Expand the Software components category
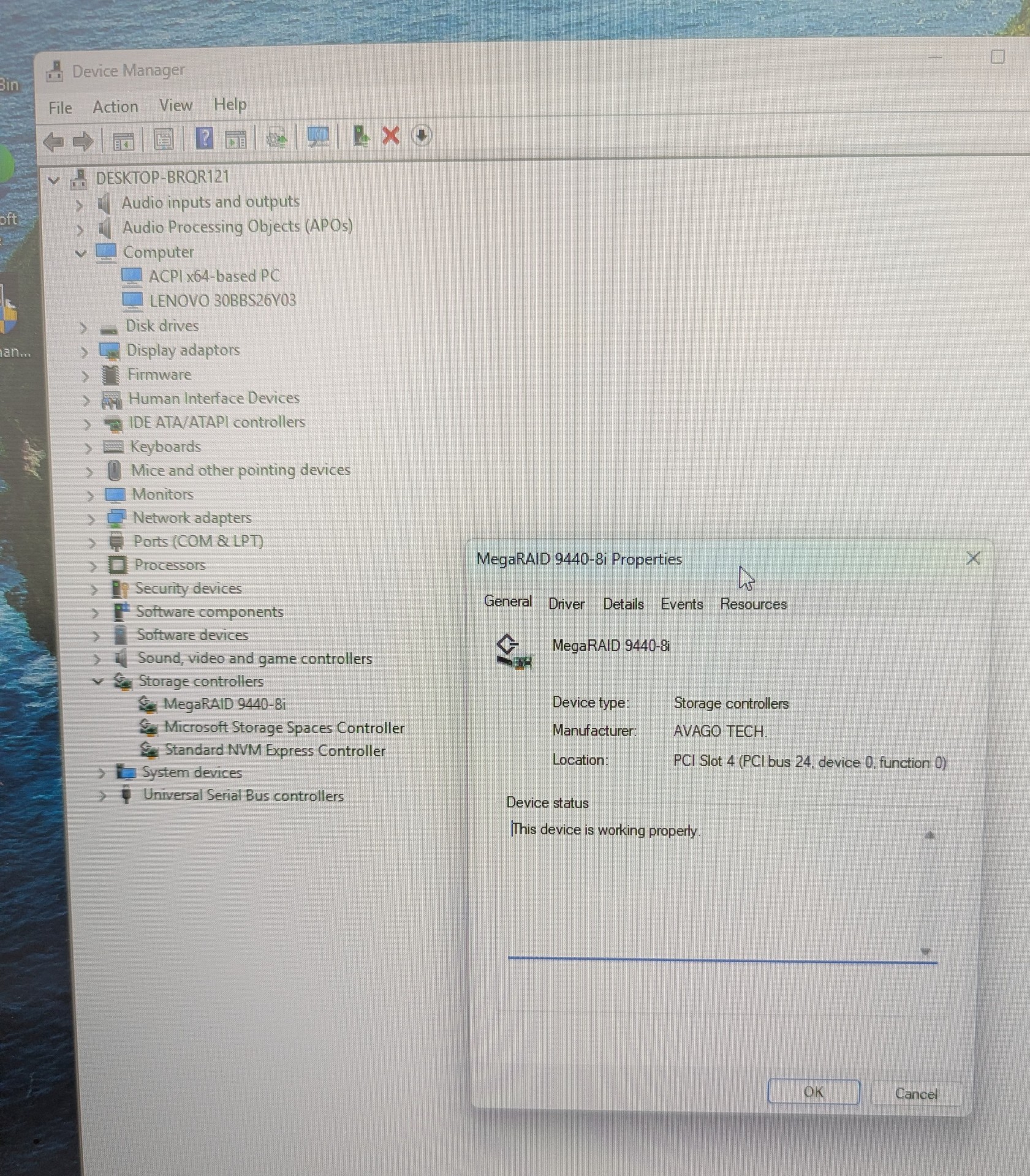The width and height of the screenshot is (1030, 1176). point(95,612)
